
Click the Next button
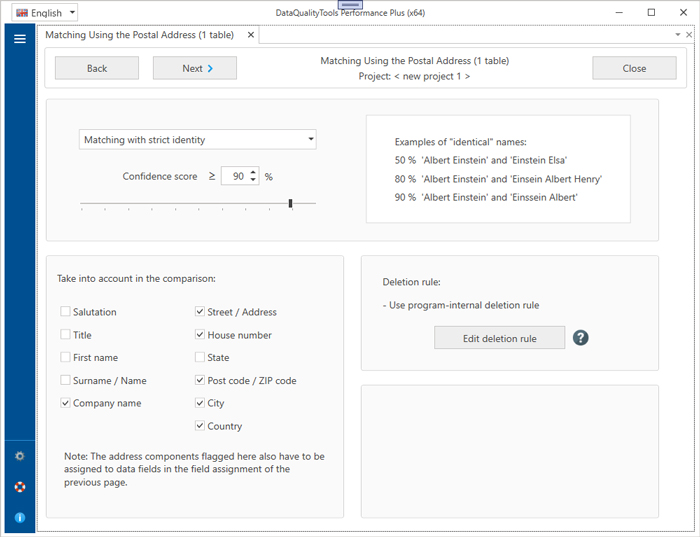[194, 68]
